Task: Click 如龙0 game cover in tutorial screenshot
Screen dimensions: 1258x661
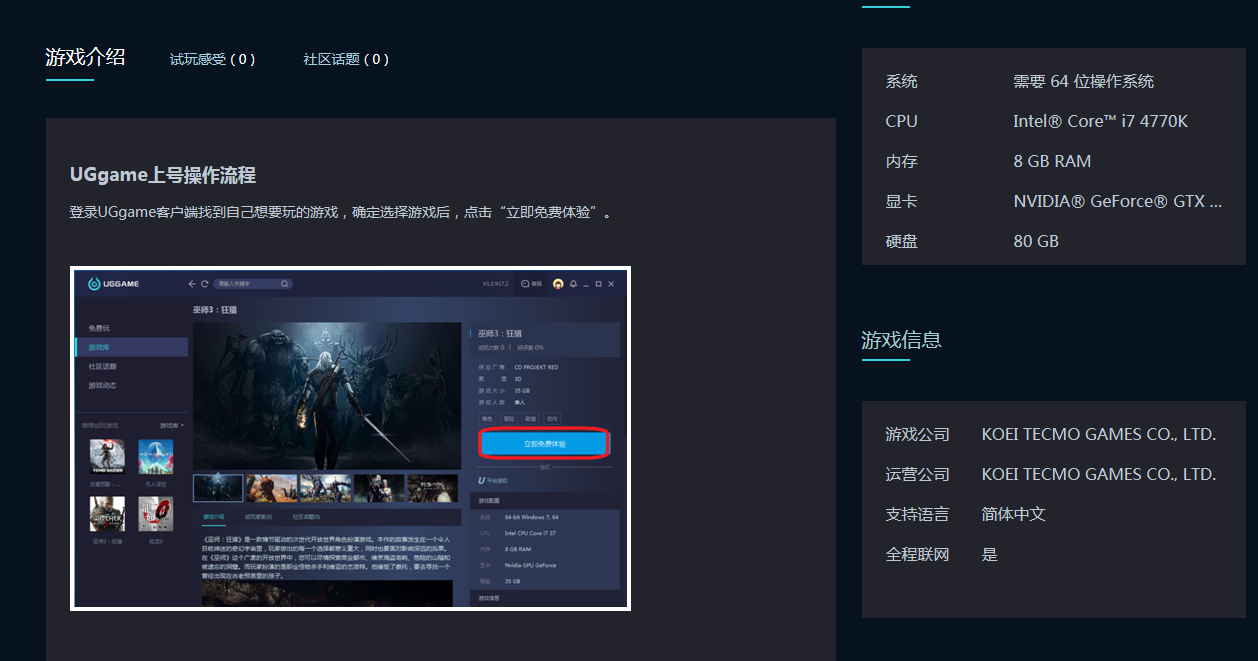Action: tap(155, 514)
